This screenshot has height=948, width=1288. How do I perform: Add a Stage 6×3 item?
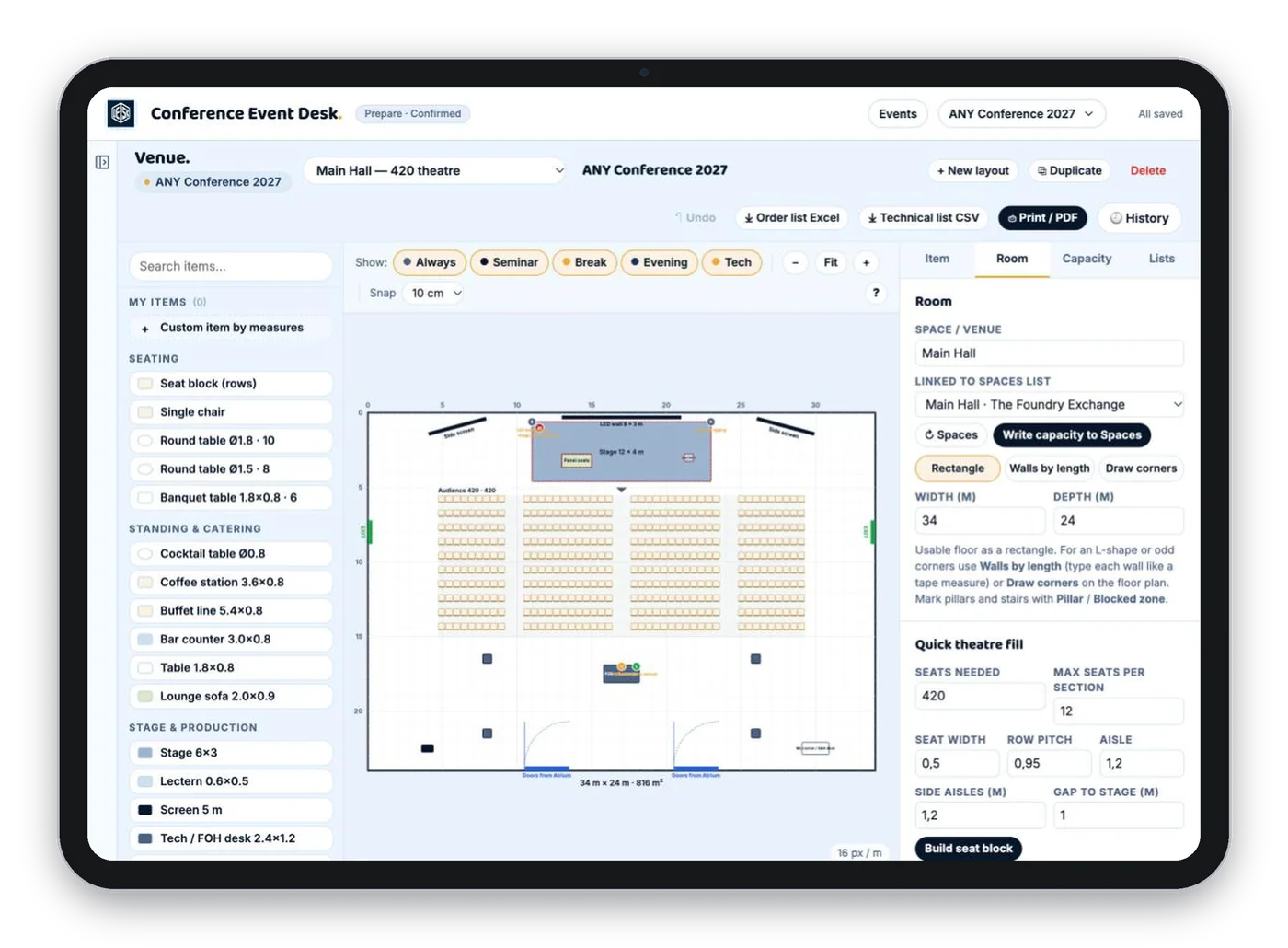coord(231,753)
